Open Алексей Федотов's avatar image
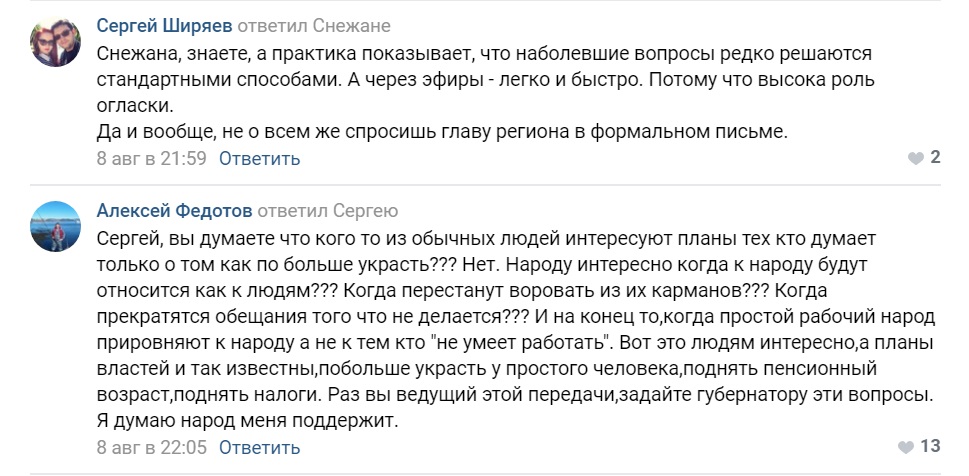This screenshot has height=476, width=969. click(x=55, y=226)
